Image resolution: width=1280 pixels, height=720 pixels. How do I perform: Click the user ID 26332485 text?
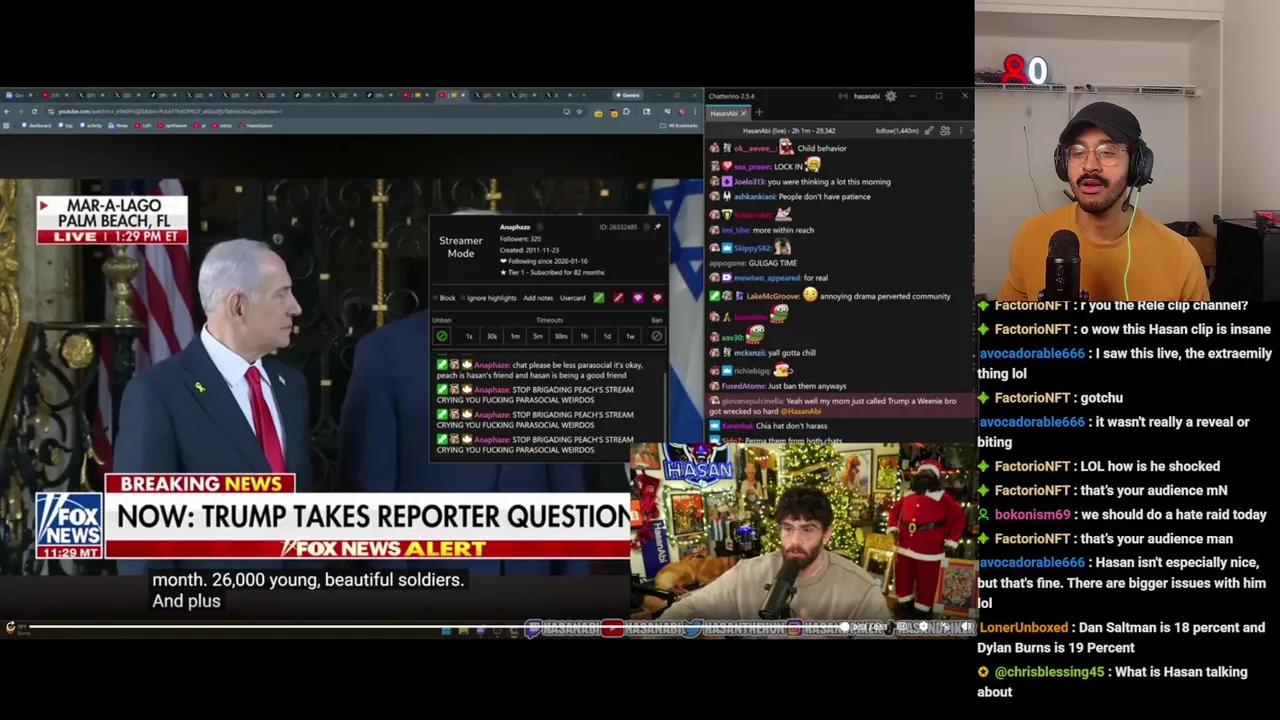(x=618, y=227)
